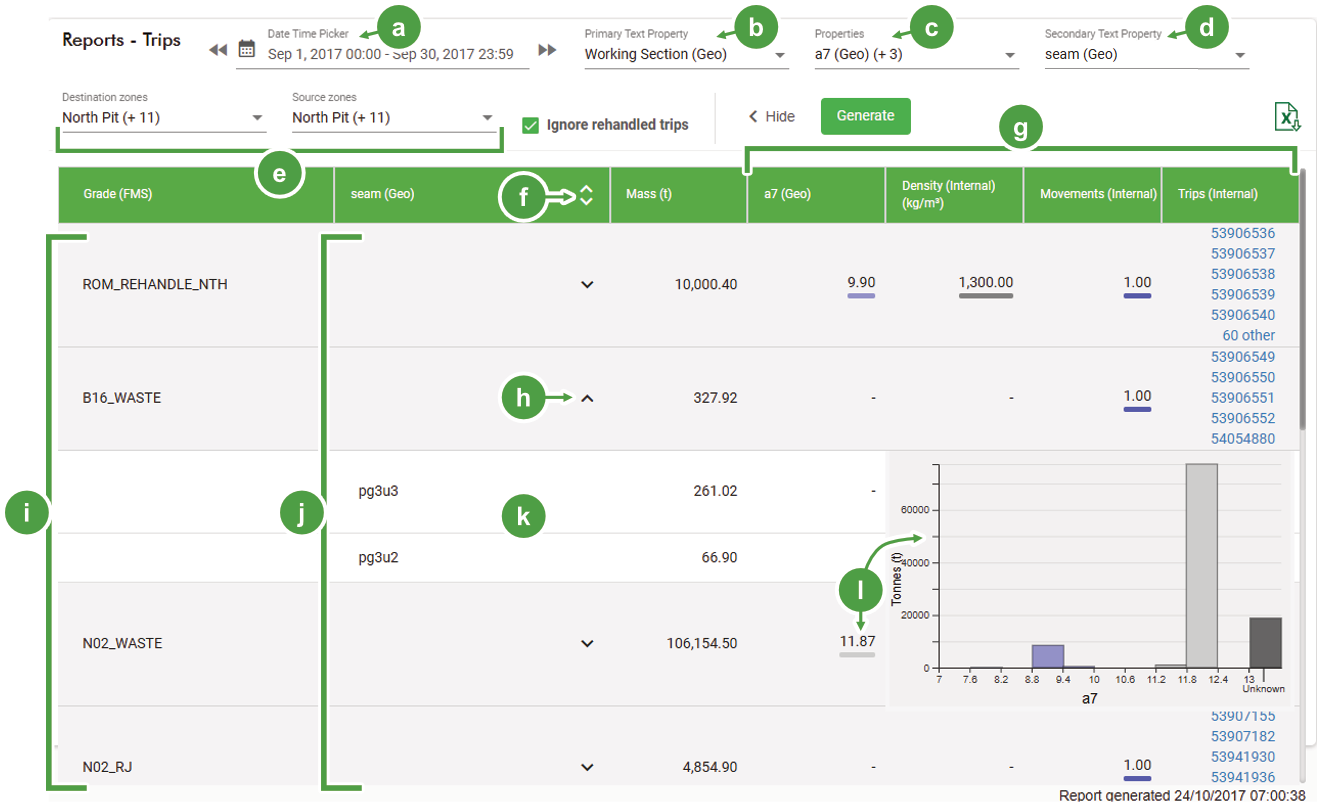This screenshot has height=808, width=1317.
Task: Open Primary Text Property dropdown (Working Section)
Action: coord(686,55)
